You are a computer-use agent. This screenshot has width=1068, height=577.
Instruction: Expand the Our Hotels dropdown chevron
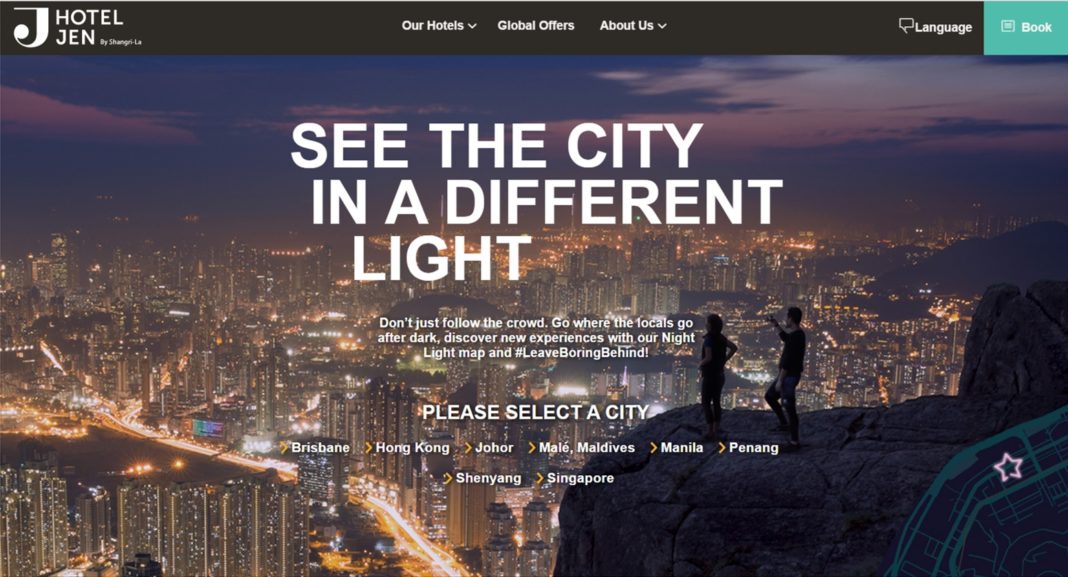coord(473,26)
